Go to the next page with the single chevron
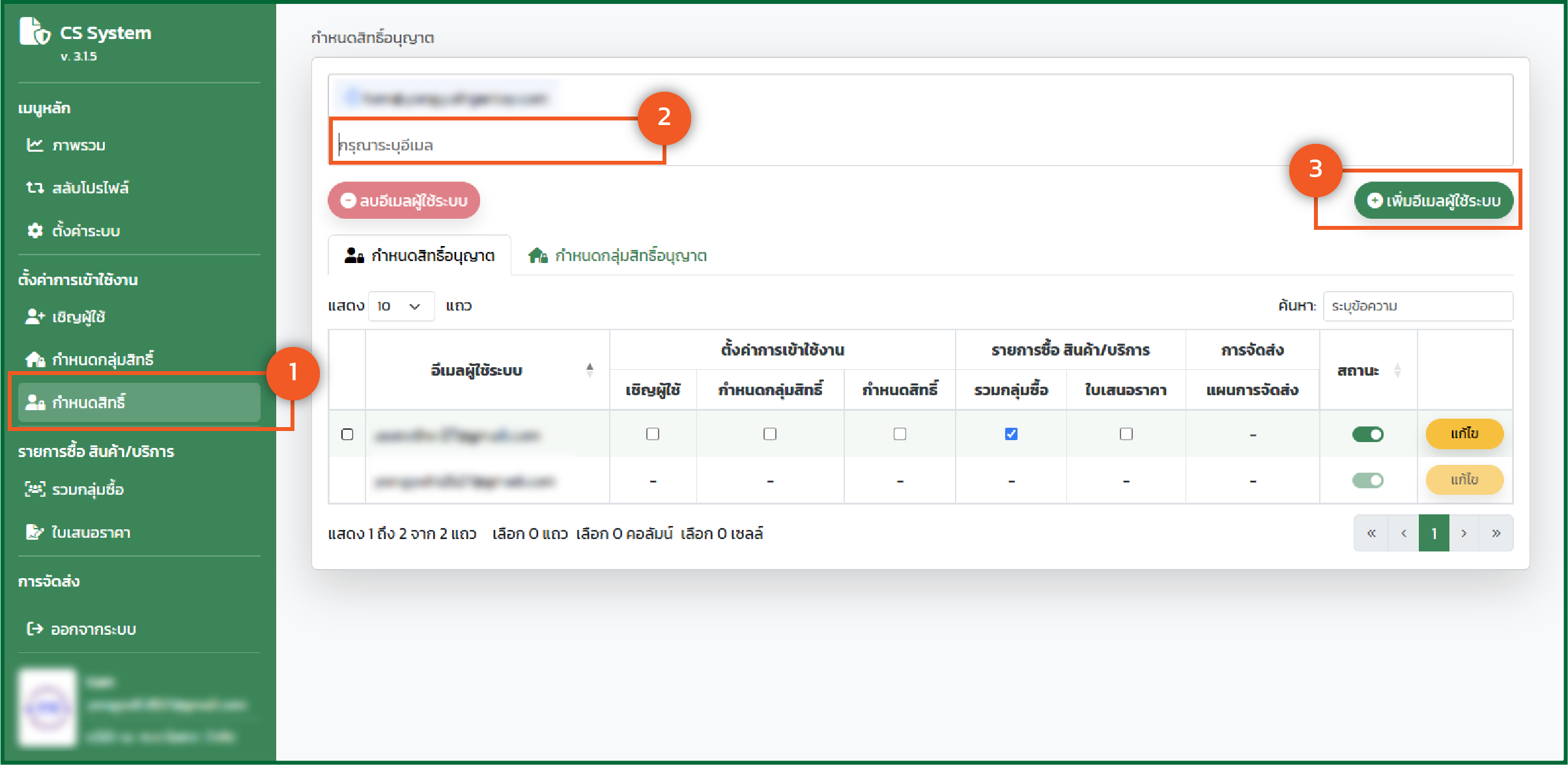 1464,533
